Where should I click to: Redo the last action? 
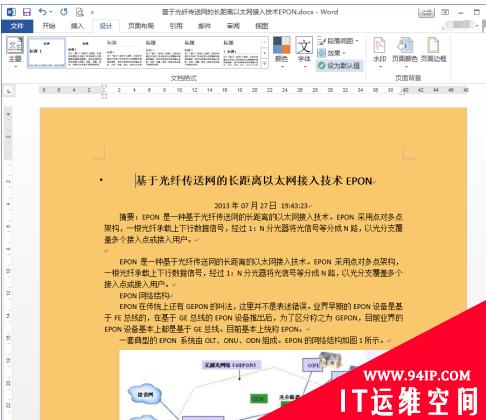[64, 12]
